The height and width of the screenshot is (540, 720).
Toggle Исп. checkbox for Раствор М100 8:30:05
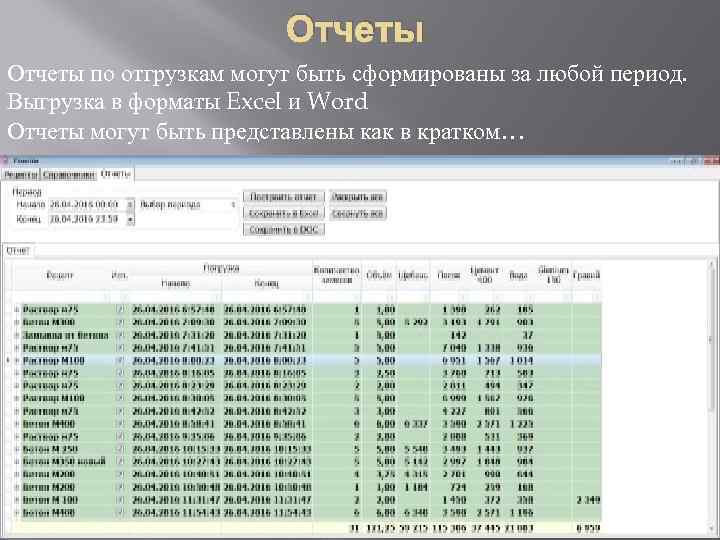pyautogui.click(x=120, y=398)
